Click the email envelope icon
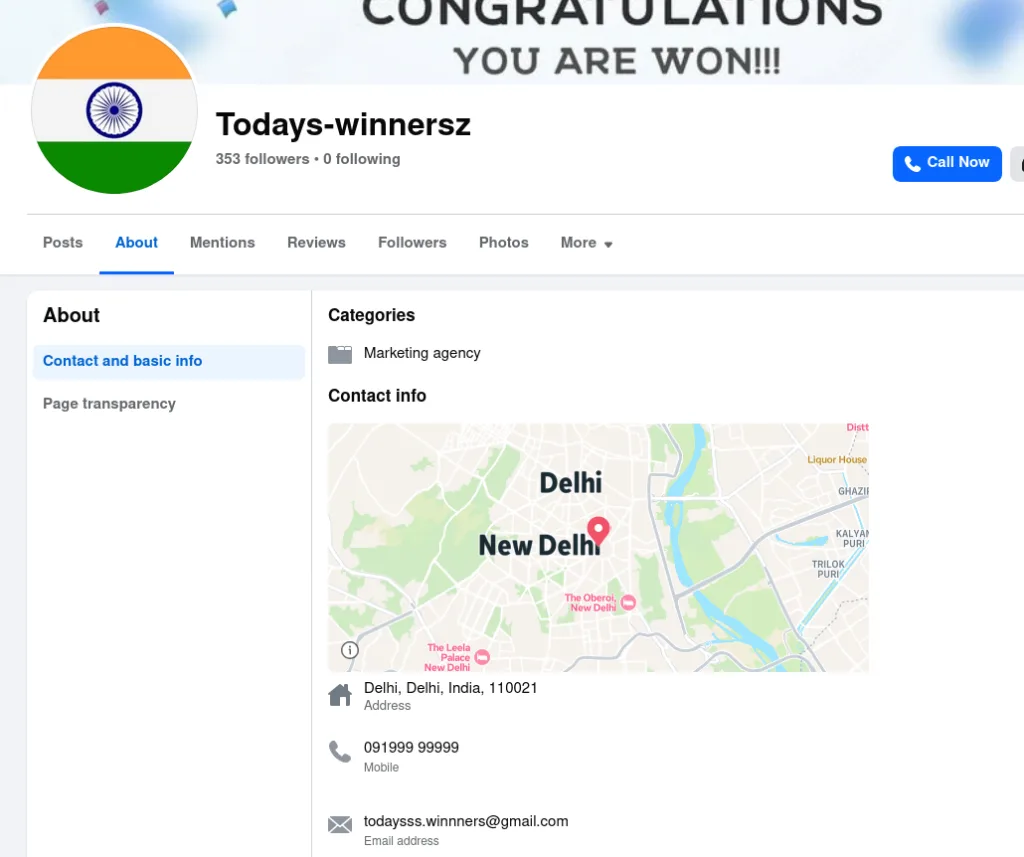This screenshot has width=1024, height=857. [340, 825]
